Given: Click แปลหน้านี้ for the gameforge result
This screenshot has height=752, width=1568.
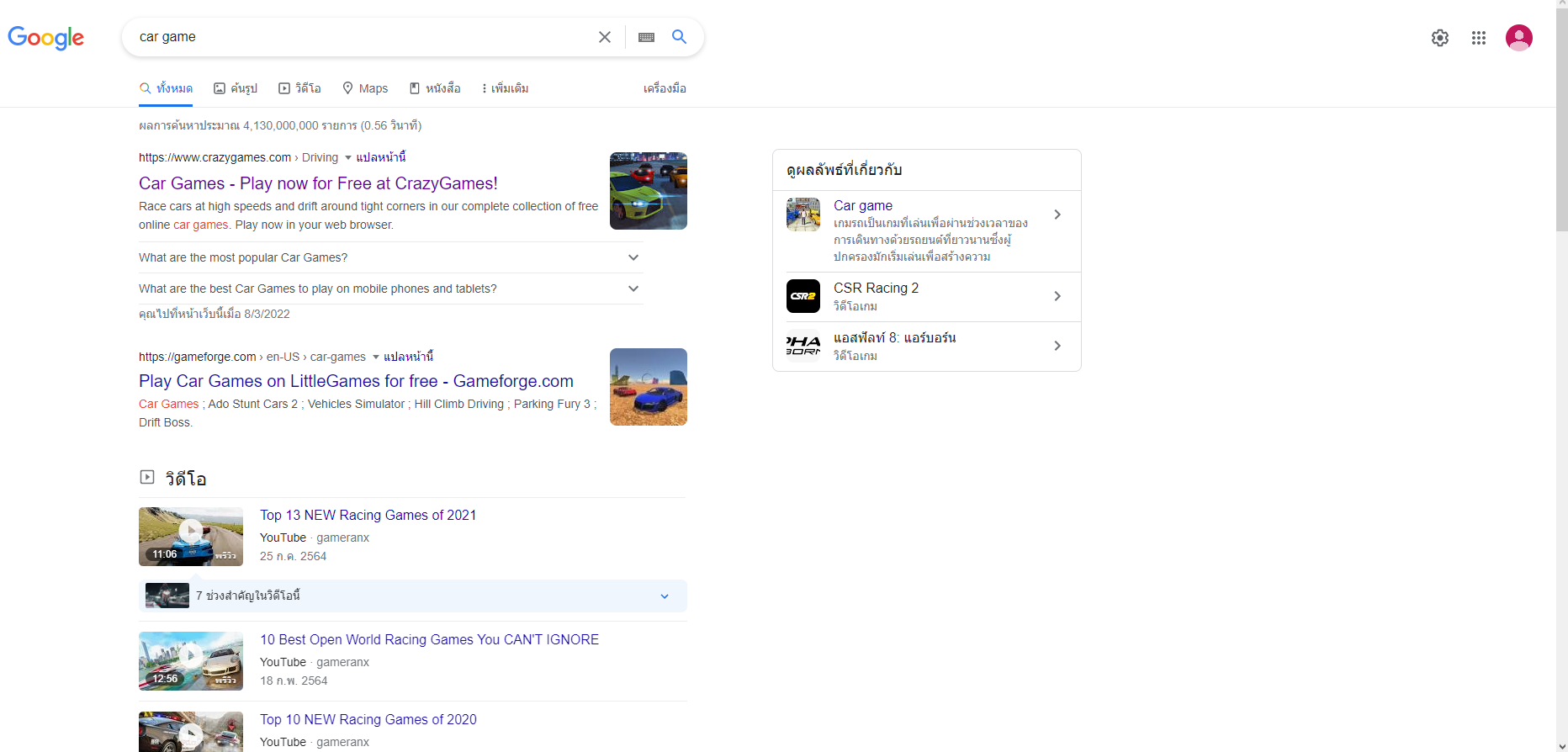Looking at the screenshot, I should [x=409, y=357].
